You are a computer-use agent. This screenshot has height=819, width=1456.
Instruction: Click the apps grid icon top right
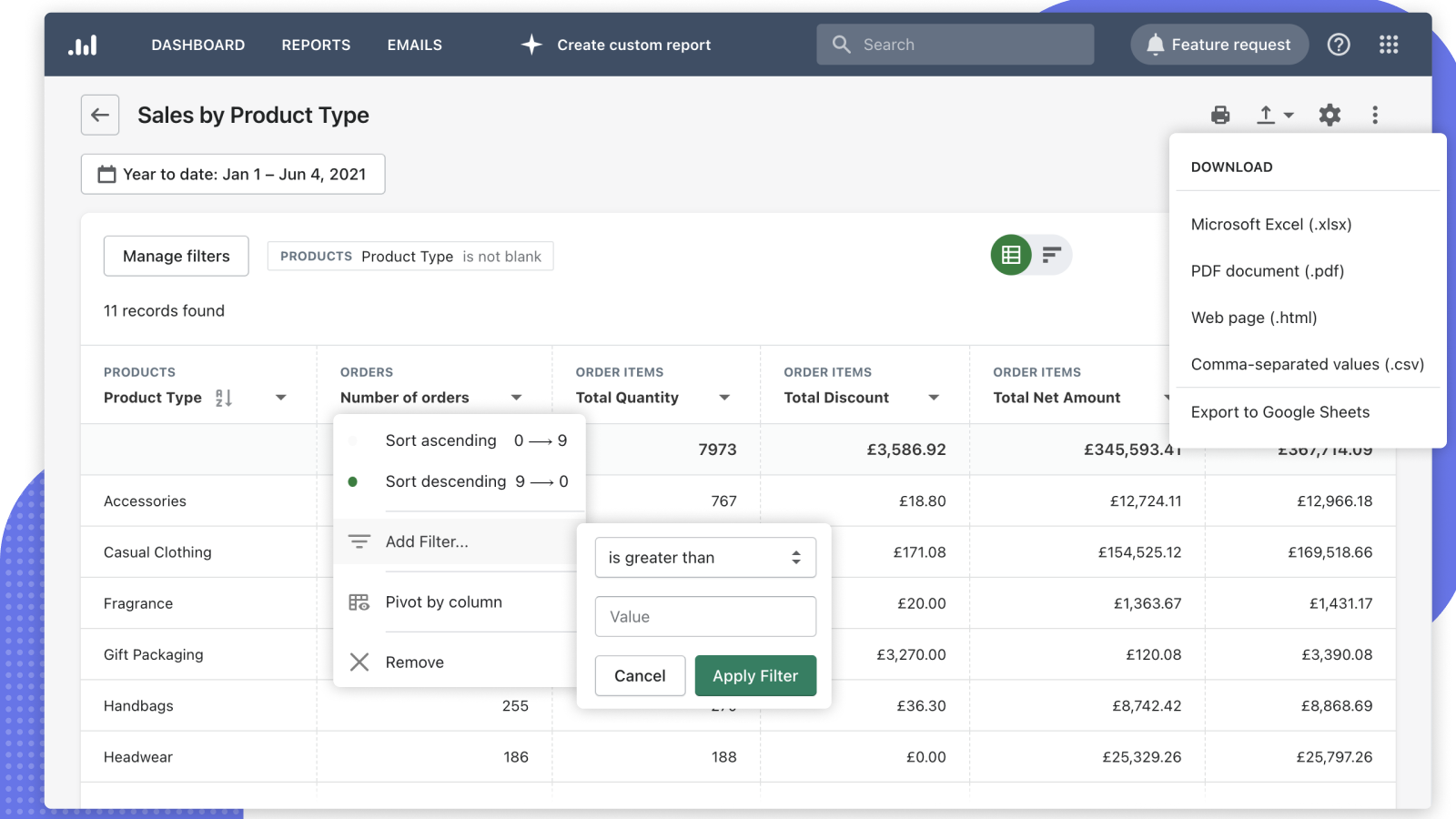[1388, 44]
